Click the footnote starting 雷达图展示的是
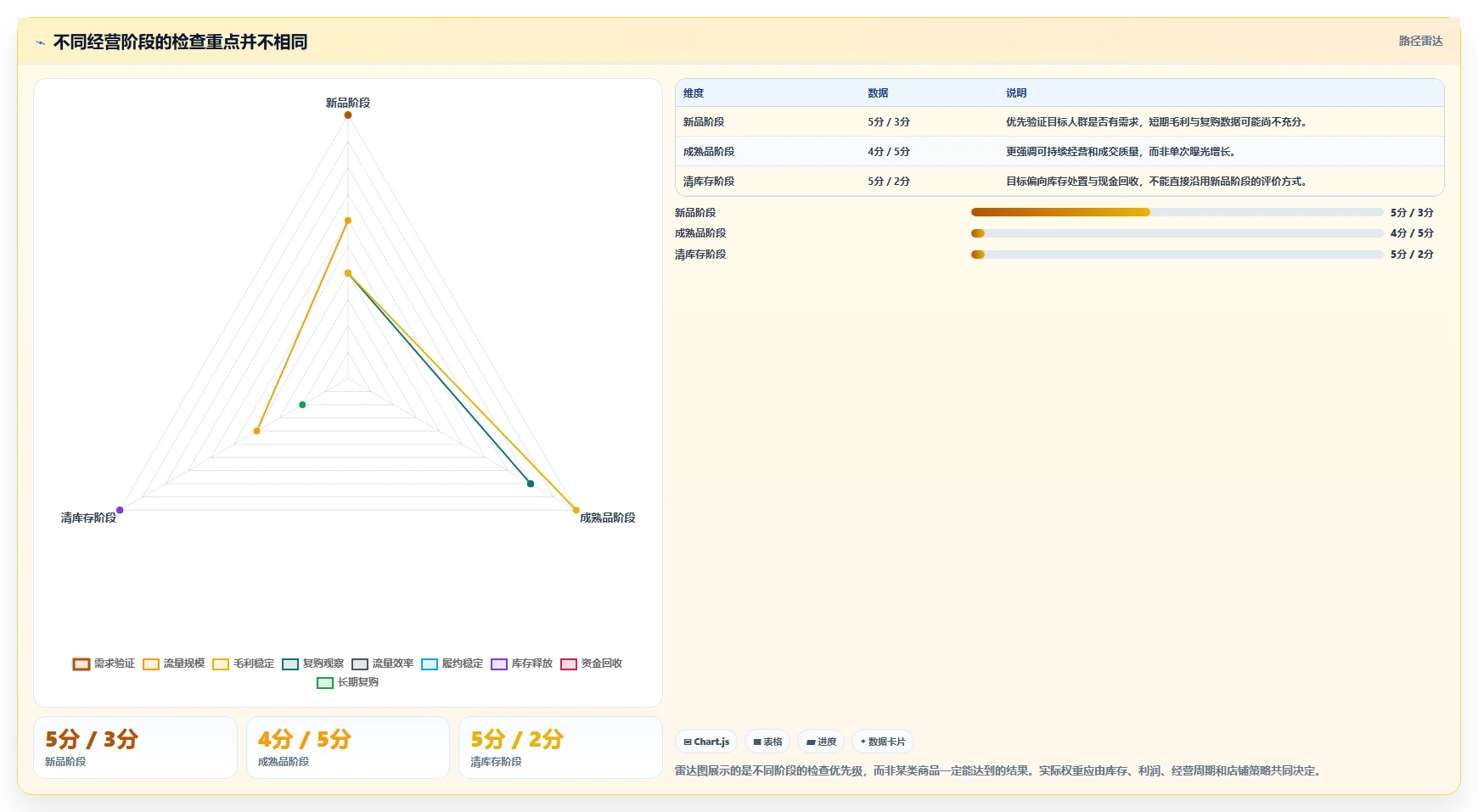Image resolution: width=1478 pixels, height=812 pixels. point(1000,771)
